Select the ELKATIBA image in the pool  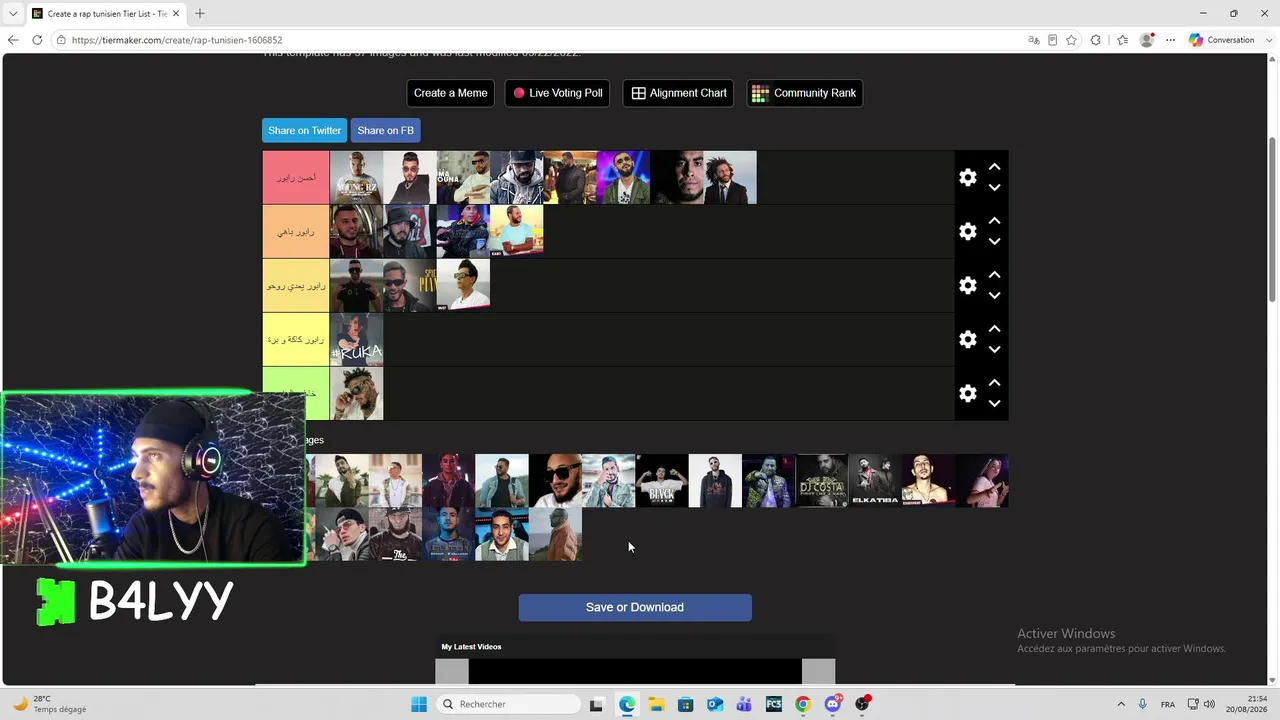click(875, 481)
